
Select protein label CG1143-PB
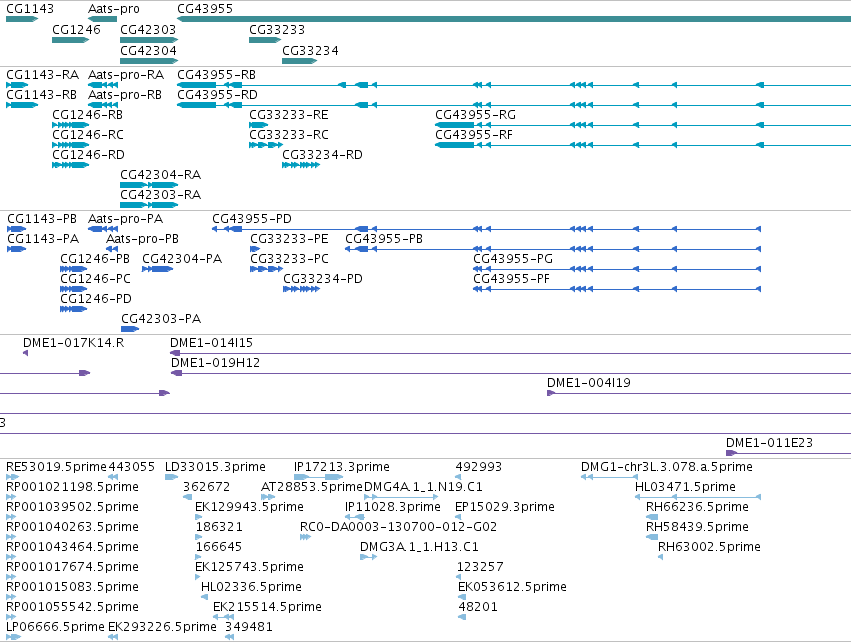pos(42,219)
